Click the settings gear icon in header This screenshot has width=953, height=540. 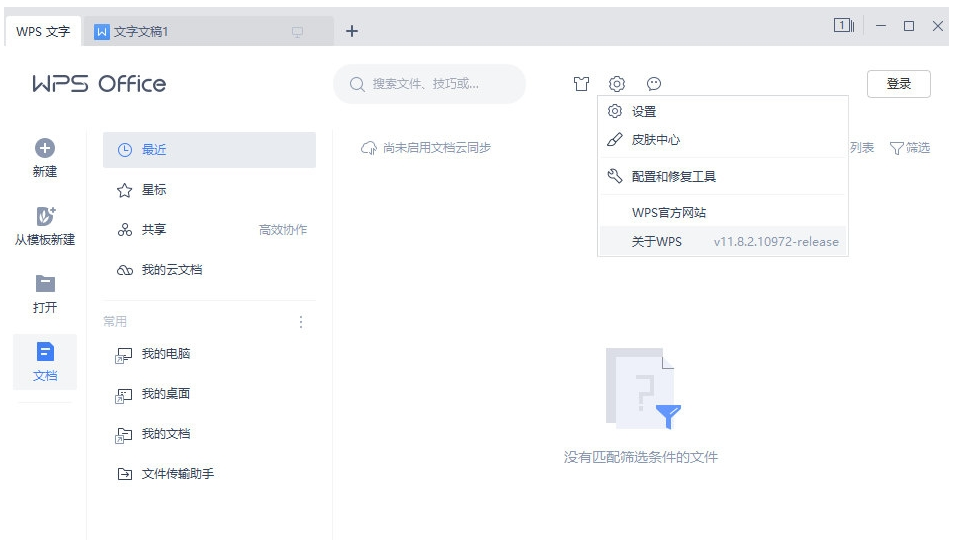(617, 83)
